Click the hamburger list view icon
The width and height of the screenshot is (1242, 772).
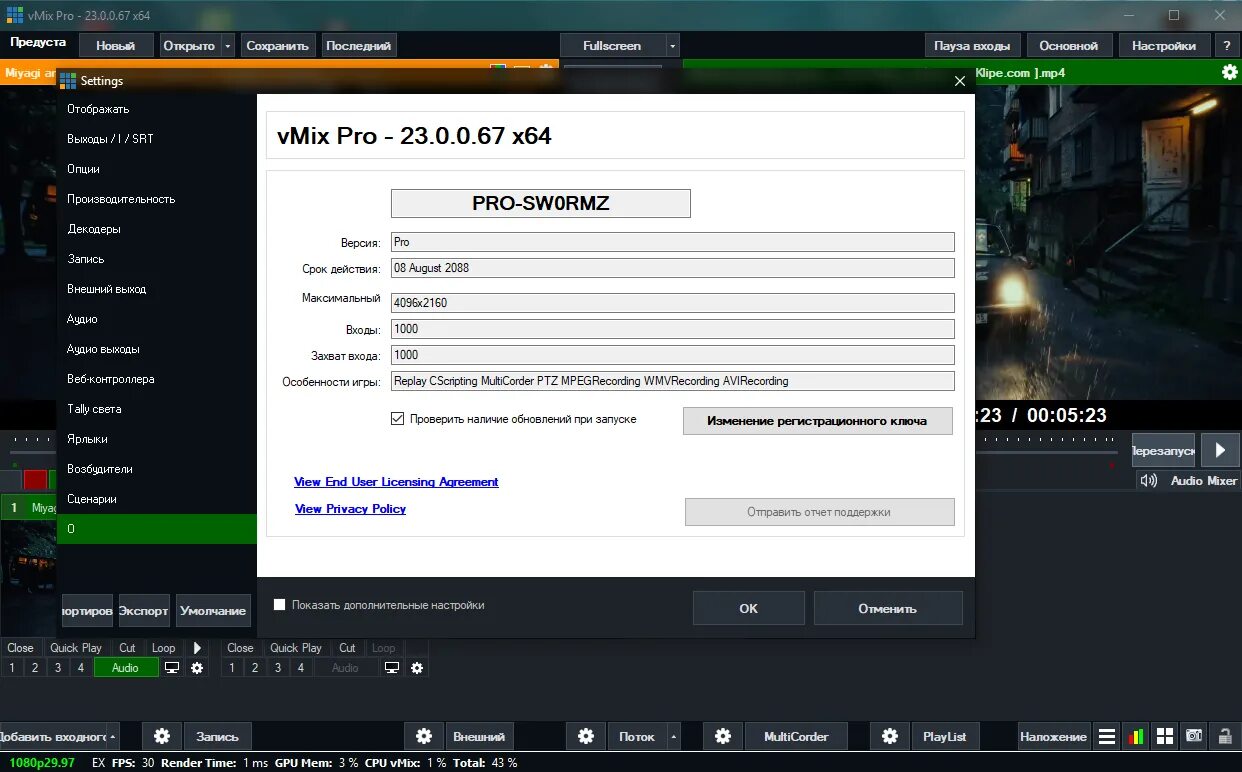coord(1107,736)
